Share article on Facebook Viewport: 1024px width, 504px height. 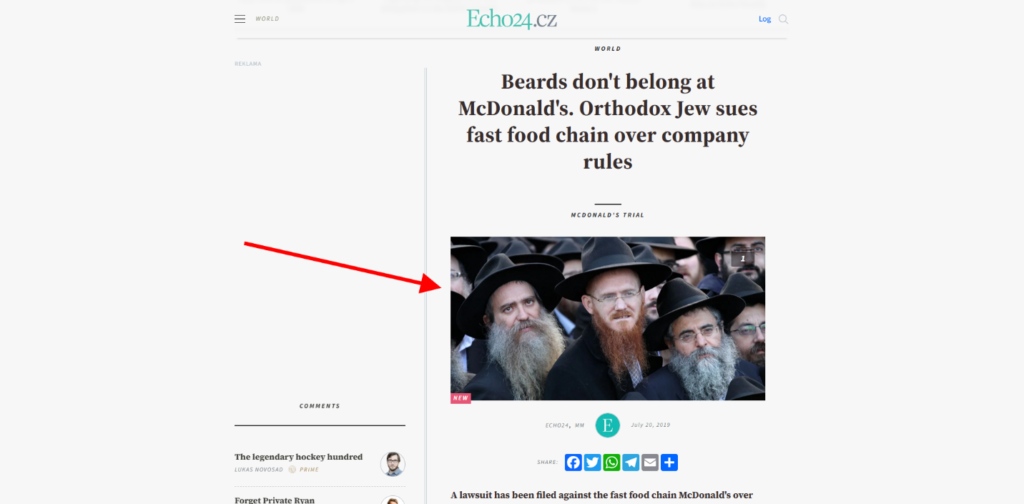[x=573, y=462]
